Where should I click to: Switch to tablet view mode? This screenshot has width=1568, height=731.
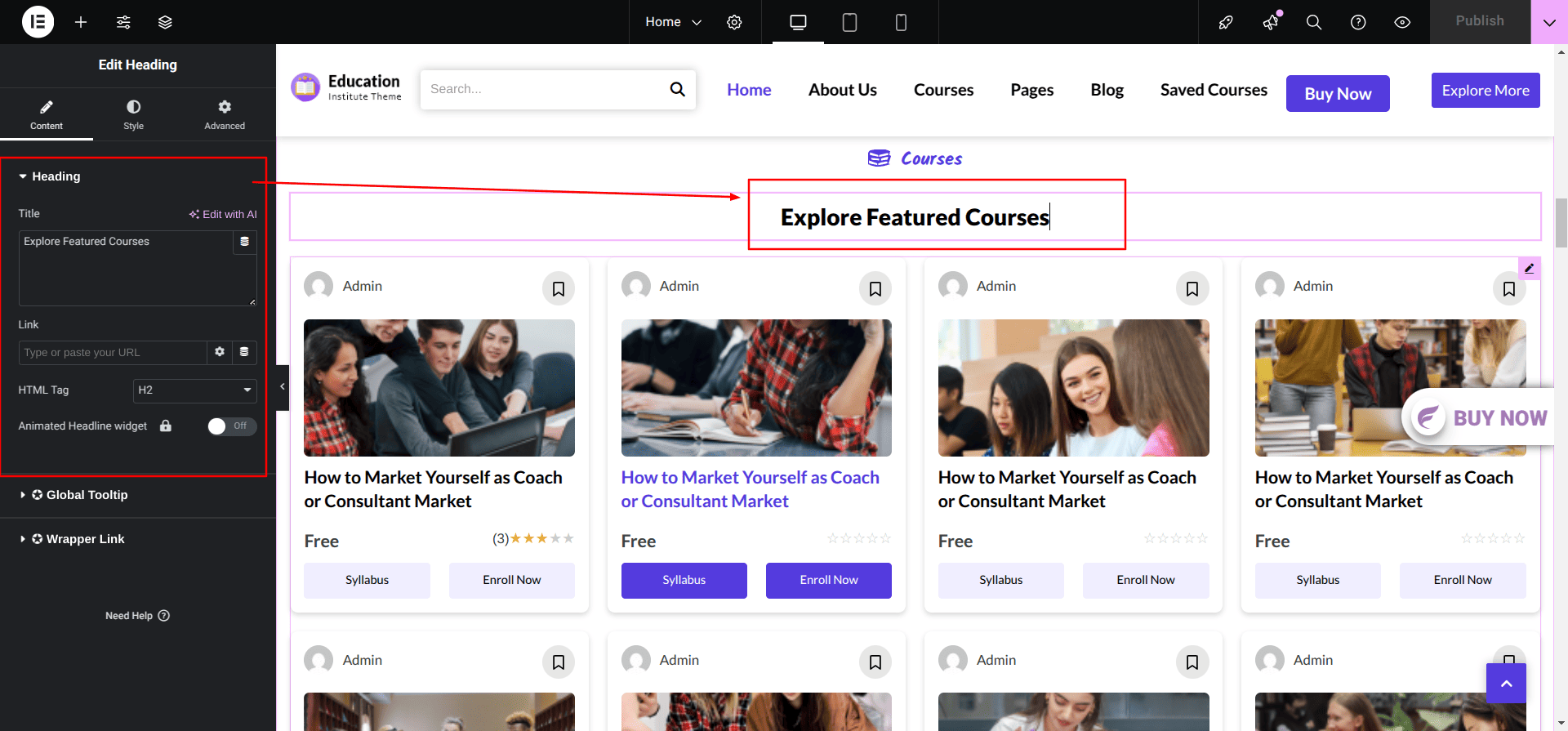849,22
